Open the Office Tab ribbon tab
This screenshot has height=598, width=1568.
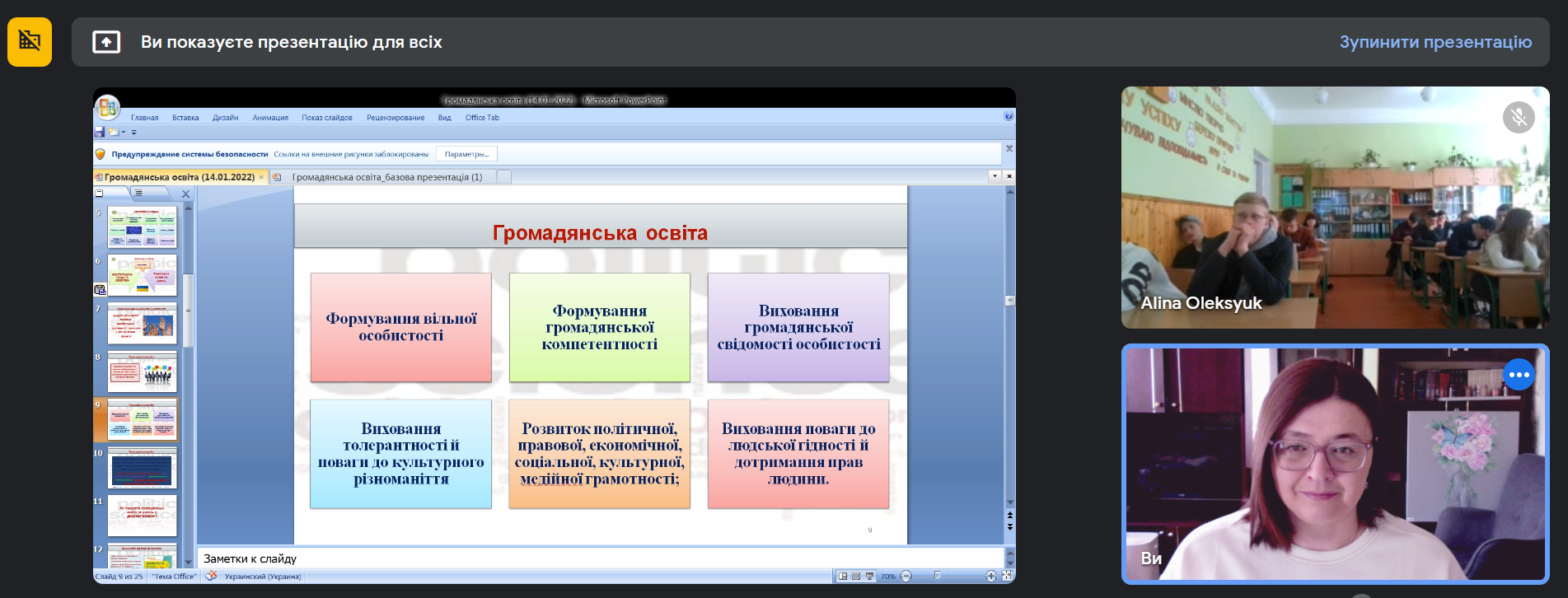pyautogui.click(x=482, y=118)
